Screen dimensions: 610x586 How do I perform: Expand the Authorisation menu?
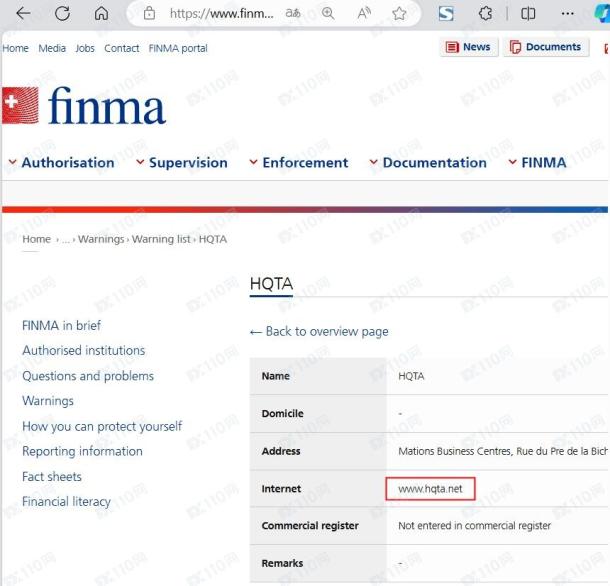(x=61, y=163)
